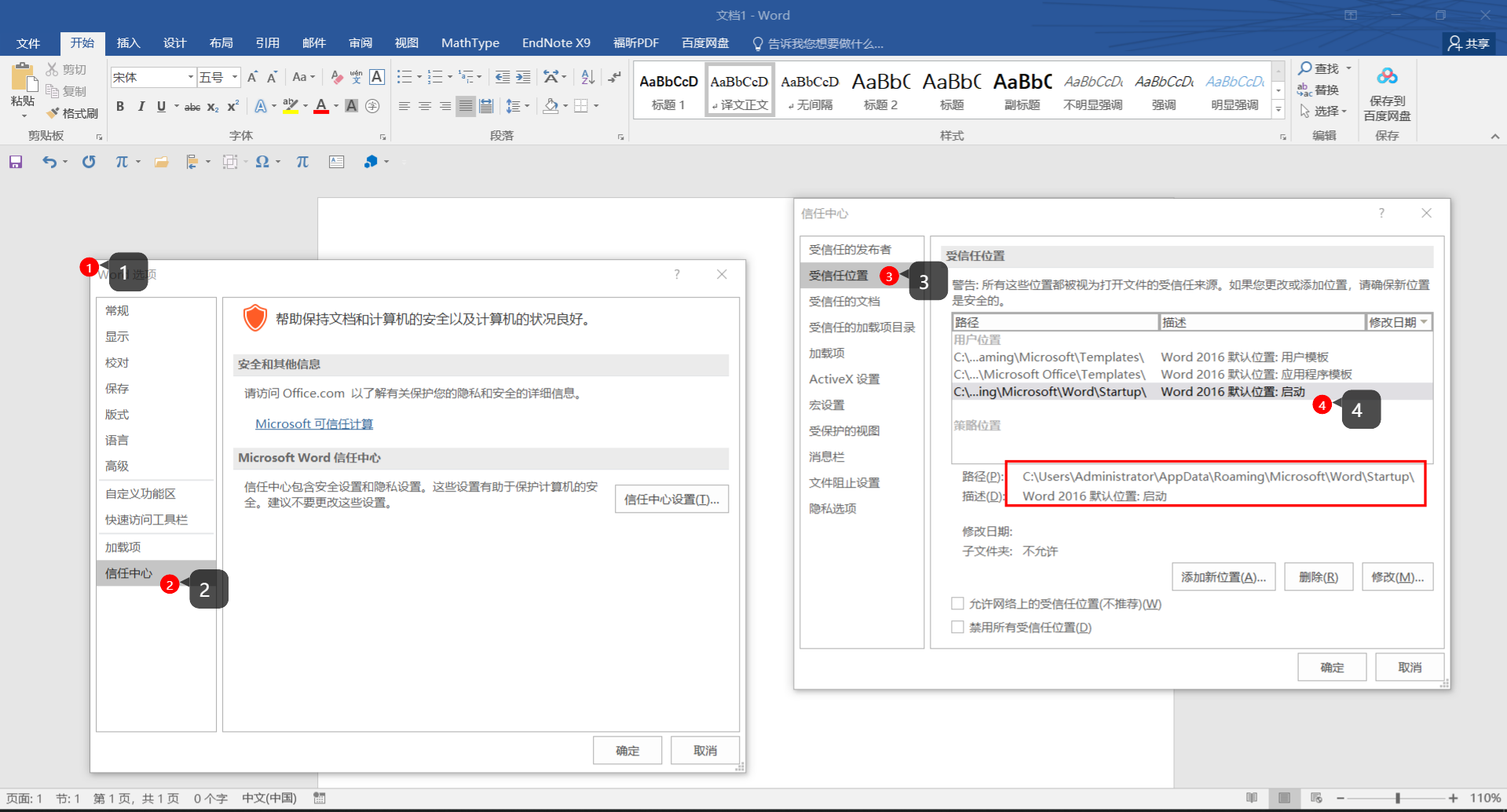The width and height of the screenshot is (1507, 812).
Task: Click the Increase Font Size icon
Action: (x=252, y=77)
